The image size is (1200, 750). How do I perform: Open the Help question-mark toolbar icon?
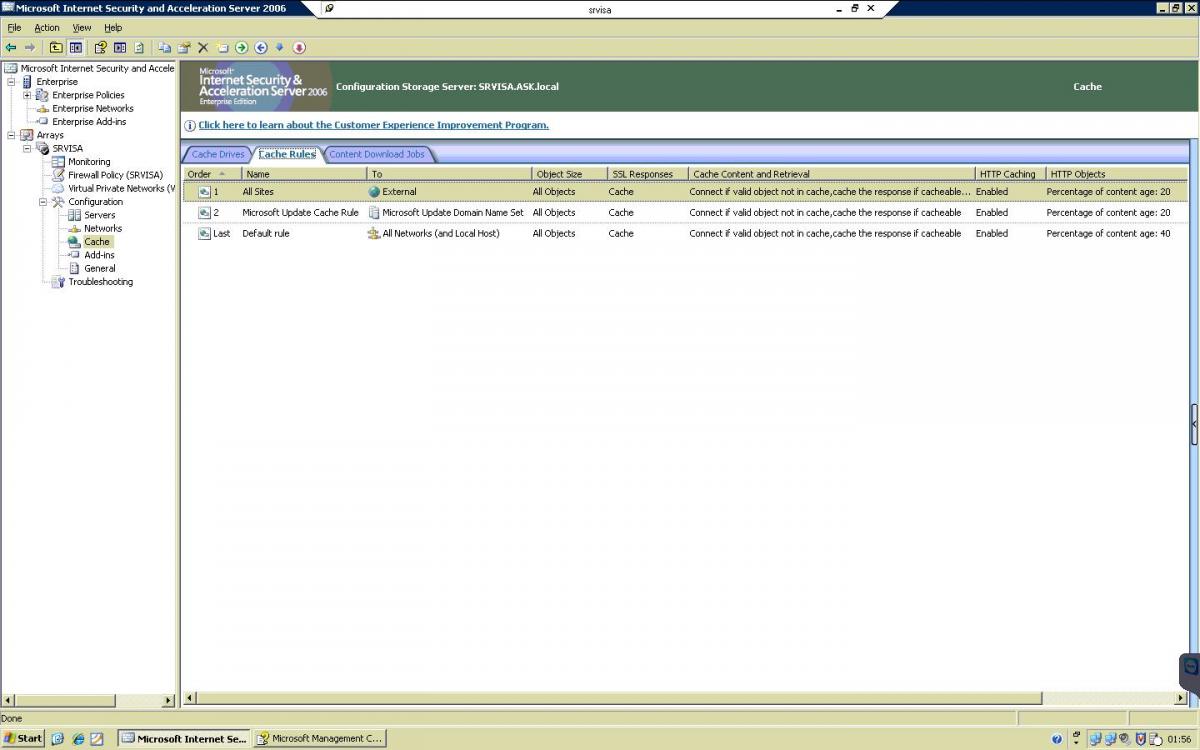[100, 47]
